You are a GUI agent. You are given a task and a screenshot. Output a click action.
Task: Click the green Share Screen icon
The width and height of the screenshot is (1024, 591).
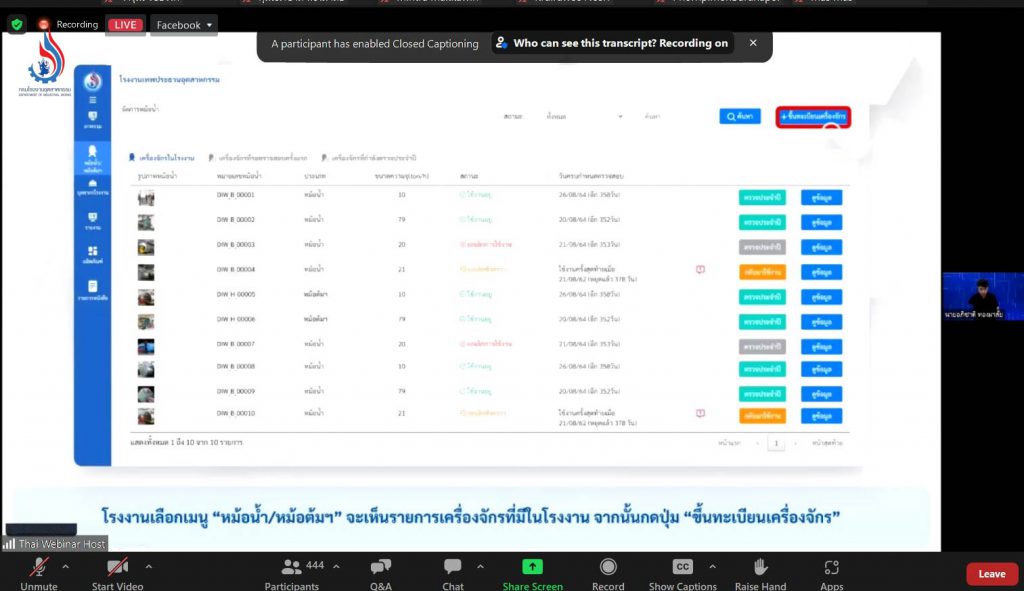coord(532,567)
